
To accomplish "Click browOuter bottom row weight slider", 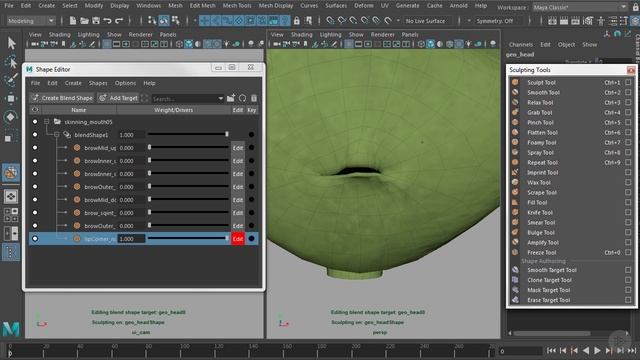I will pyautogui.click(x=188, y=225).
